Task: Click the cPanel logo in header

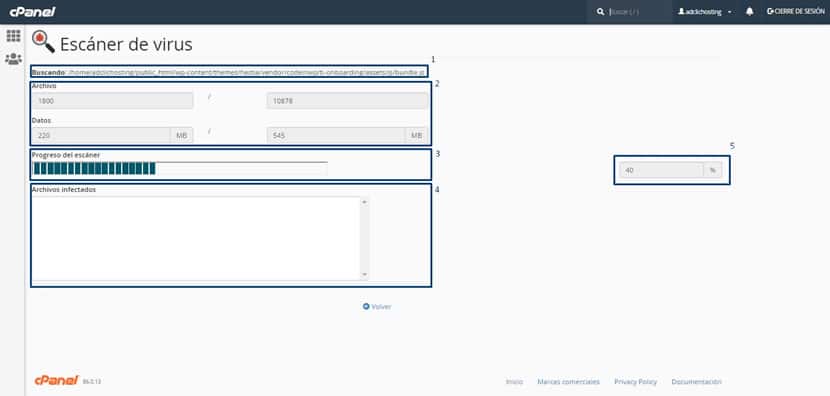Action: (x=32, y=12)
